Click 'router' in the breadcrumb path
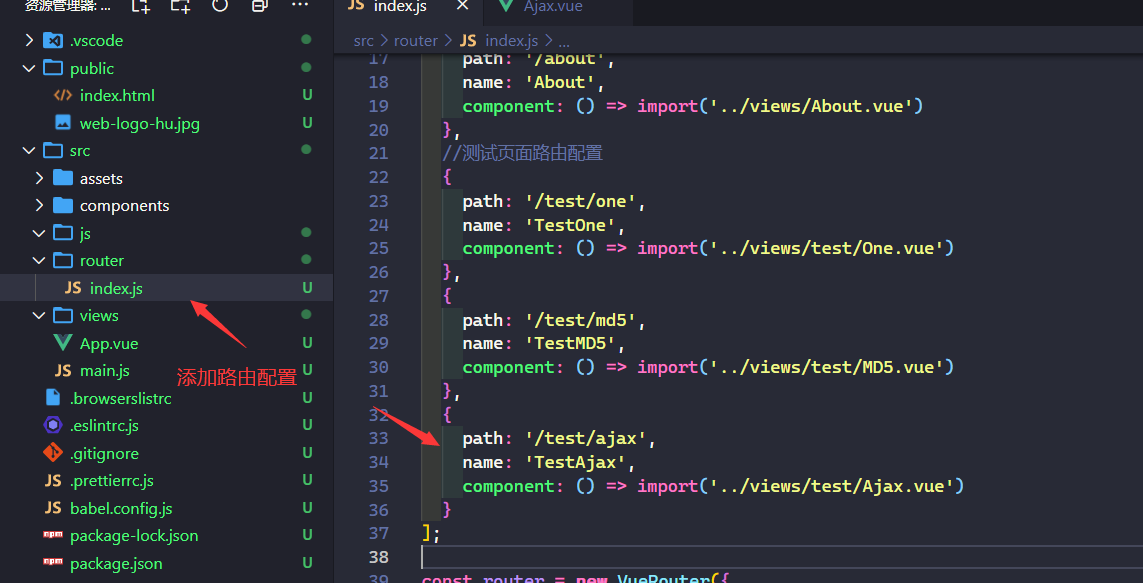This screenshot has width=1143, height=583. coord(415,41)
